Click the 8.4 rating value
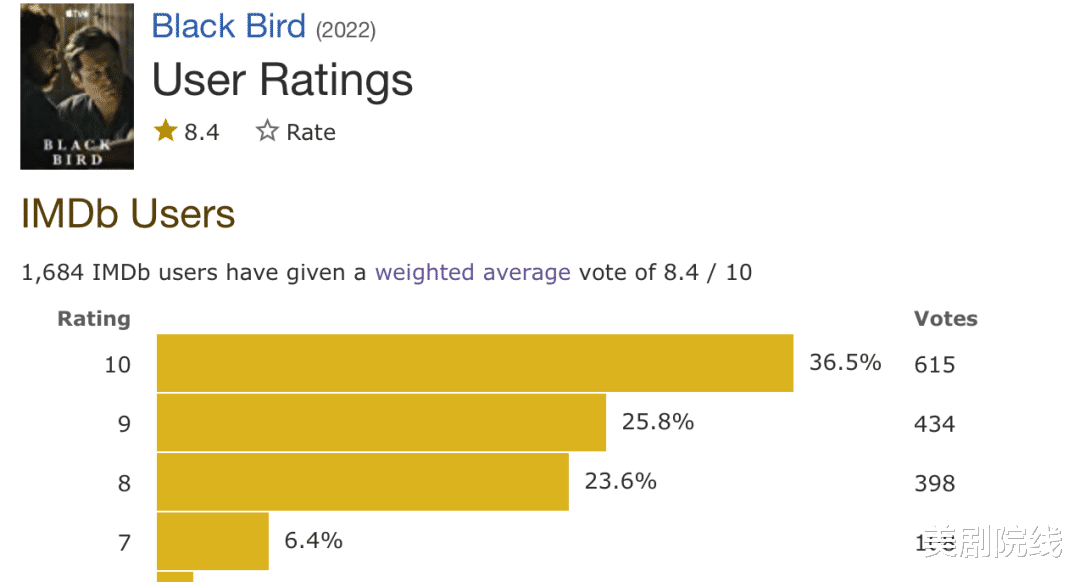The image size is (1080, 582). click(202, 132)
